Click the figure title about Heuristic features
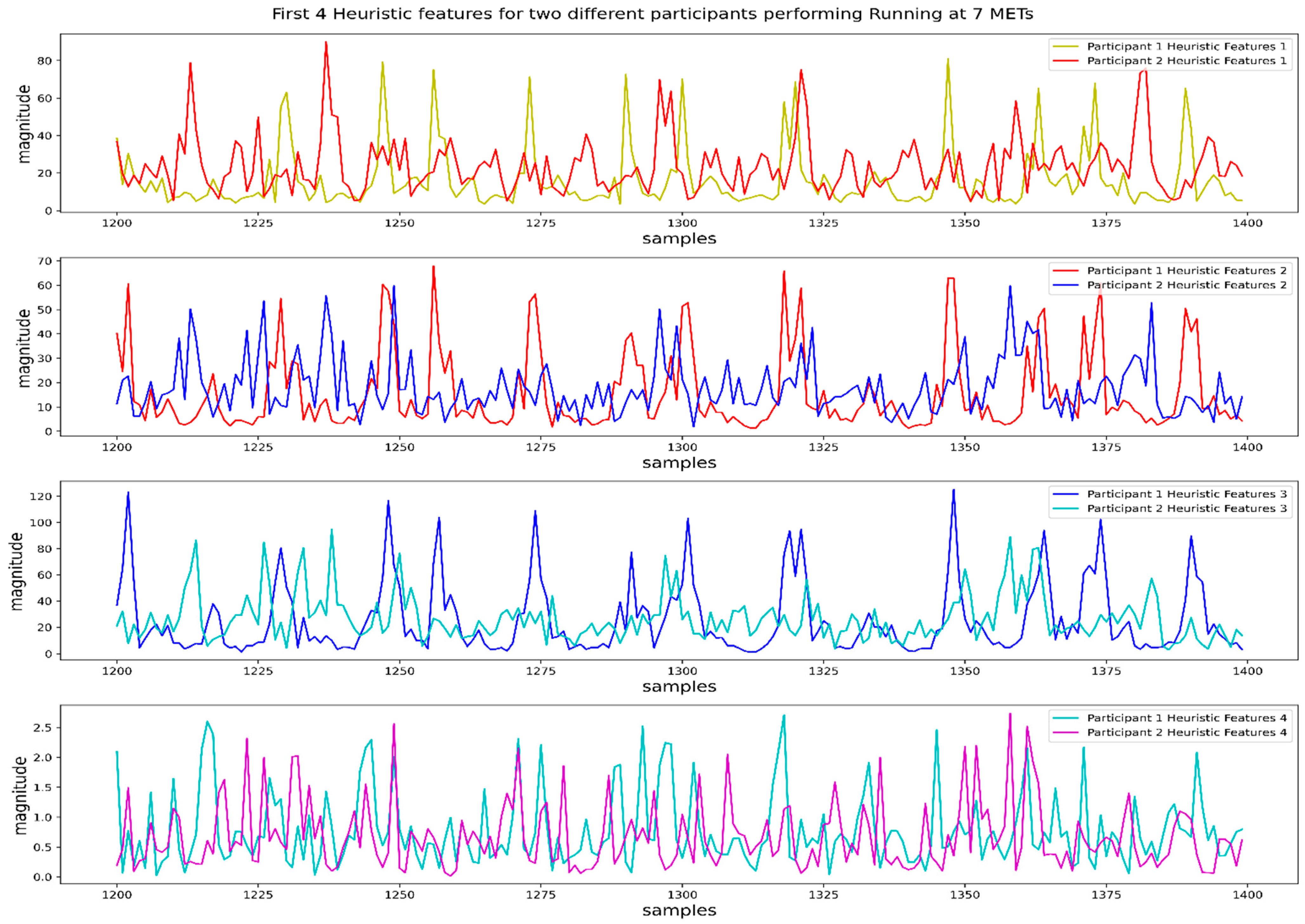 (652, 14)
